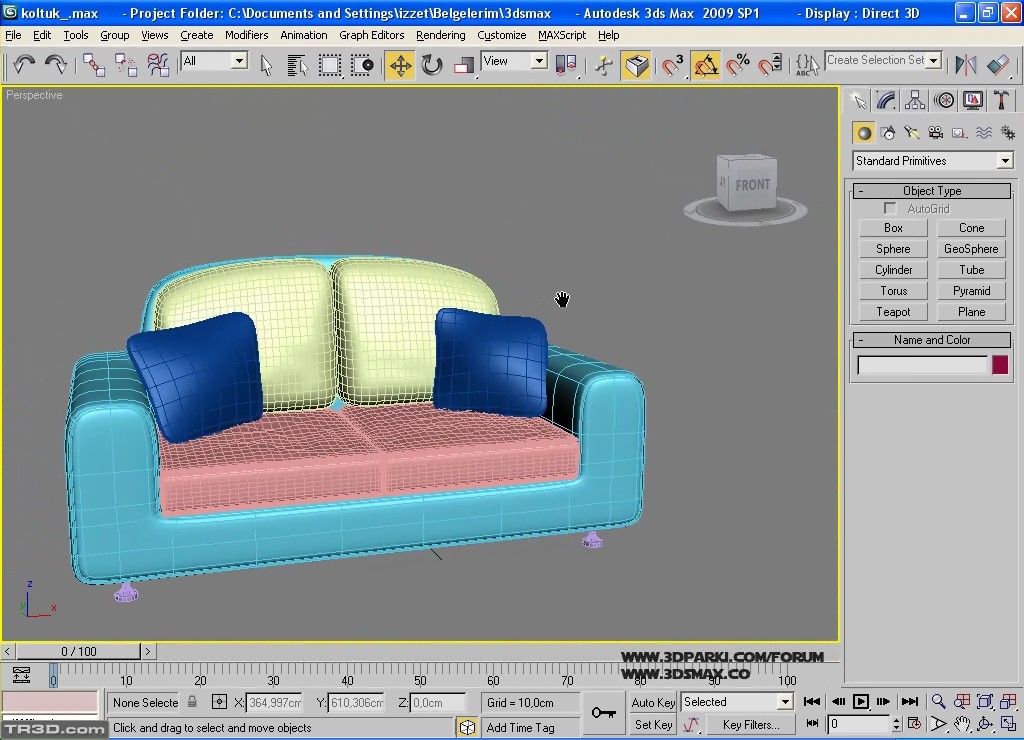Switch to the Cameras category icon

click(935, 132)
